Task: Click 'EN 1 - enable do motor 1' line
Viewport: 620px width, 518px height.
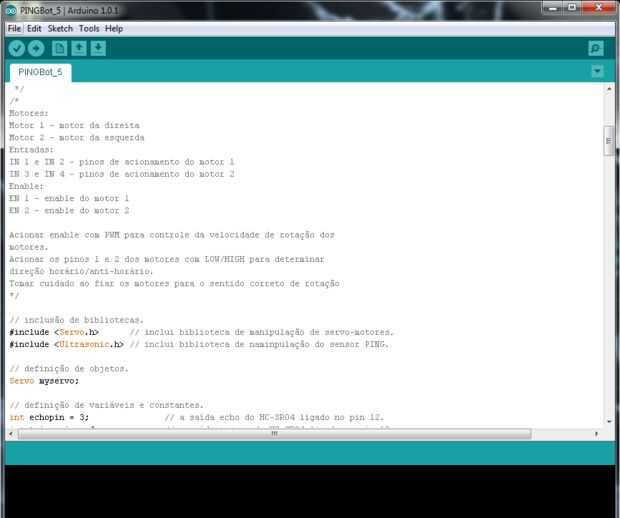Action: click(69, 198)
